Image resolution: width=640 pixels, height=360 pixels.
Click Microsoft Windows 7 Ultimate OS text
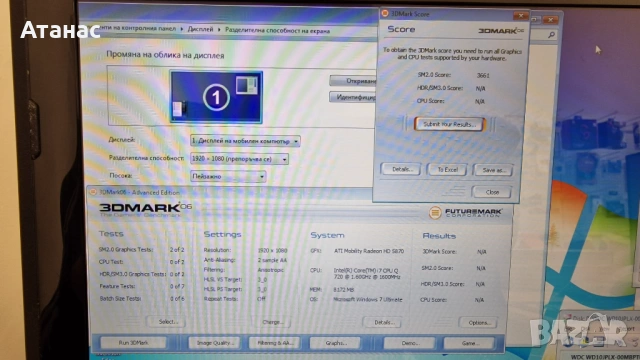click(368, 299)
